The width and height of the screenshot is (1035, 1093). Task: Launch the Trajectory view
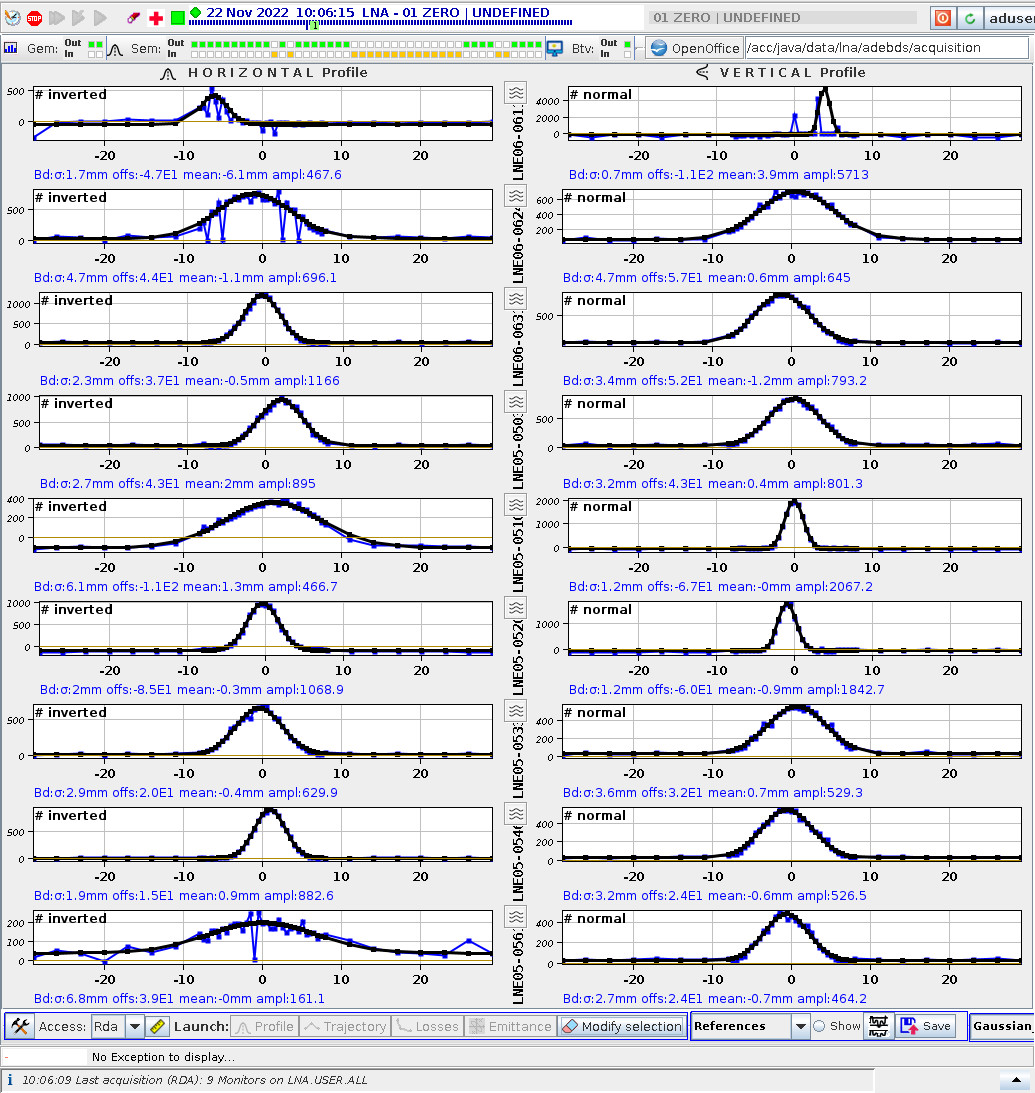point(346,1026)
